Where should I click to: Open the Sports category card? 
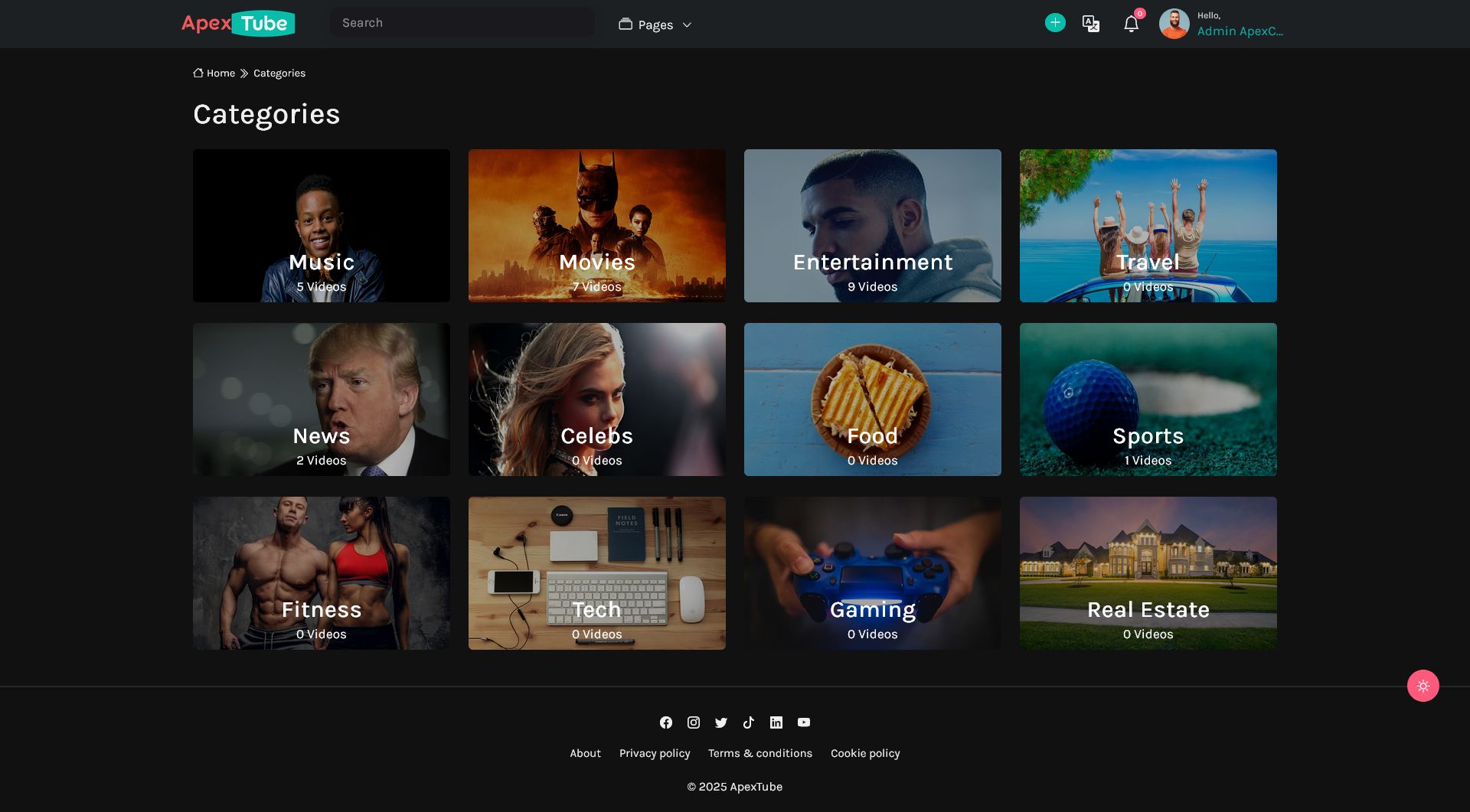[1148, 399]
